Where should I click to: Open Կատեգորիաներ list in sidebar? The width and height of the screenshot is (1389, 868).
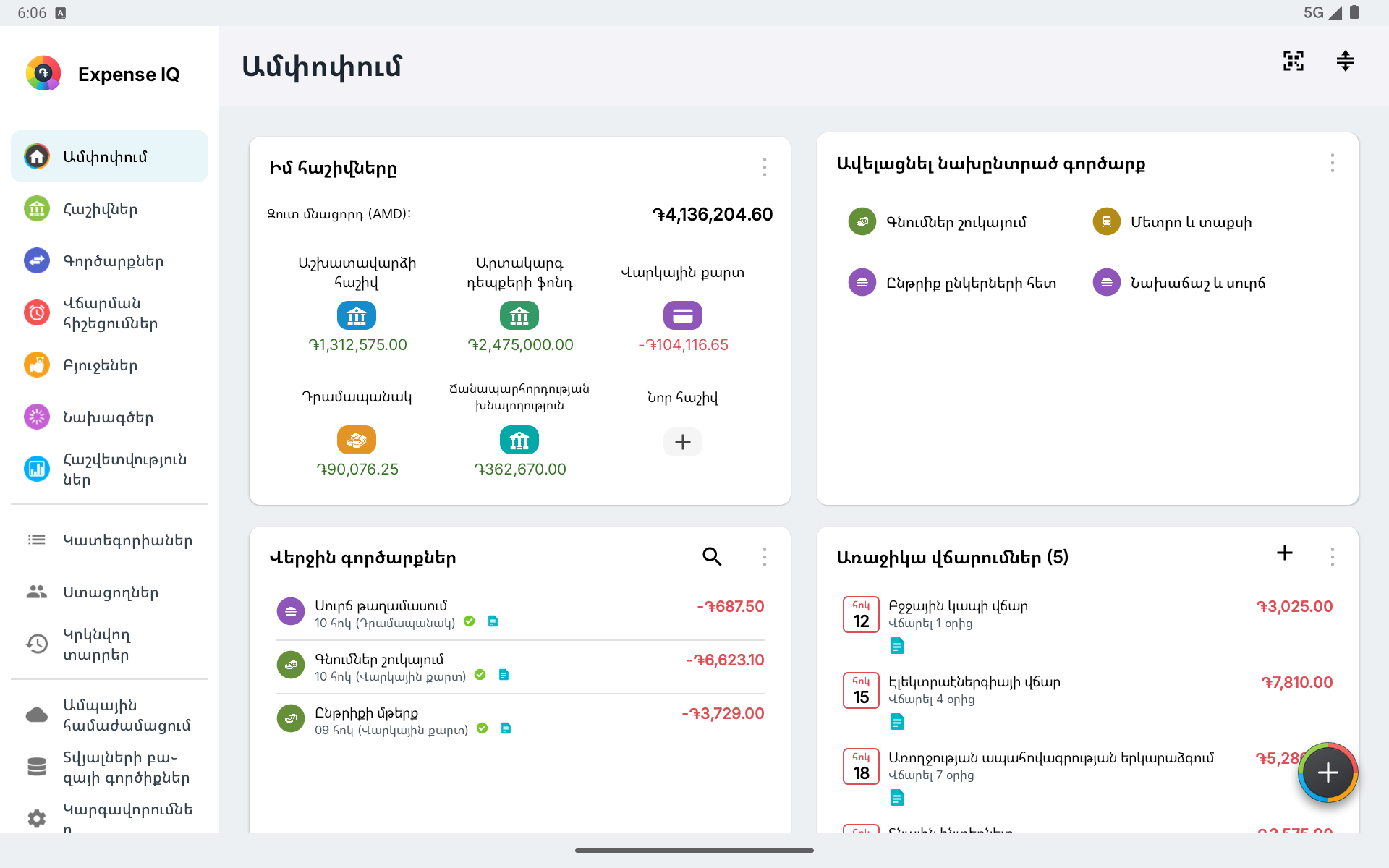click(109, 540)
